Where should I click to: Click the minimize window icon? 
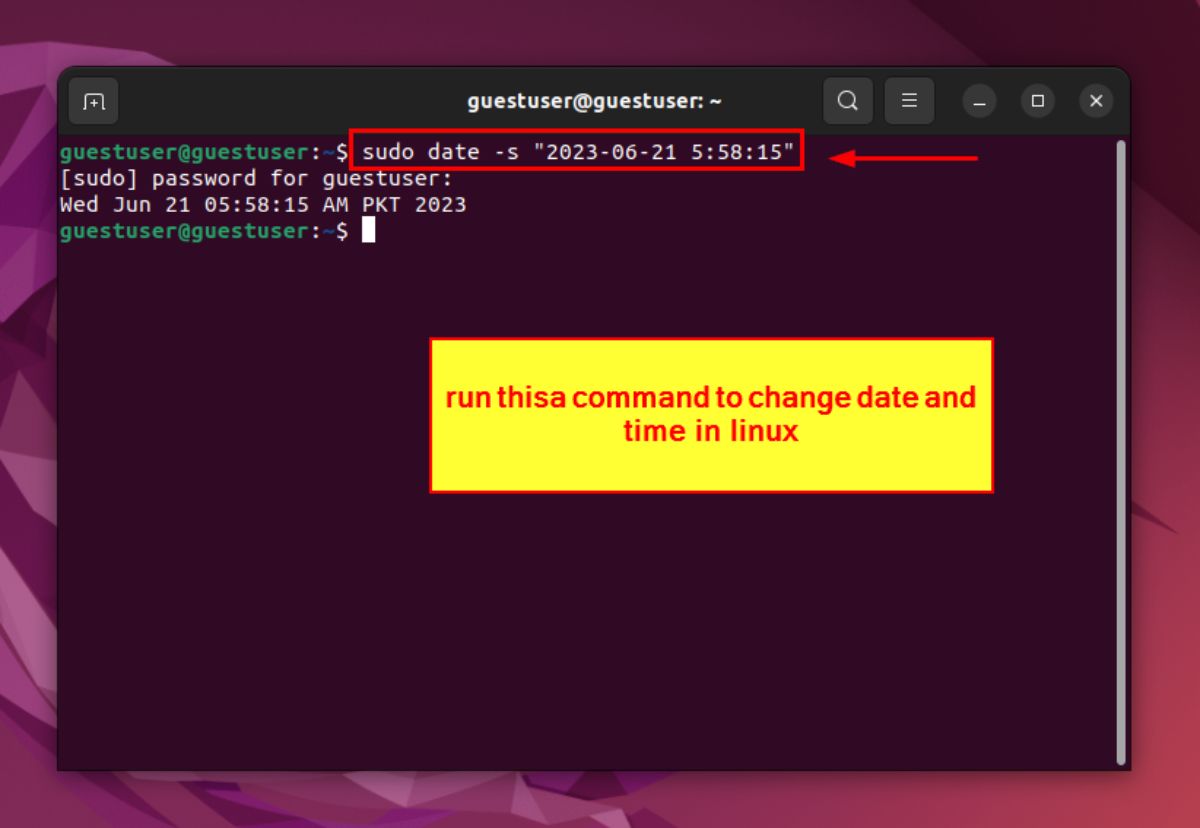978,100
